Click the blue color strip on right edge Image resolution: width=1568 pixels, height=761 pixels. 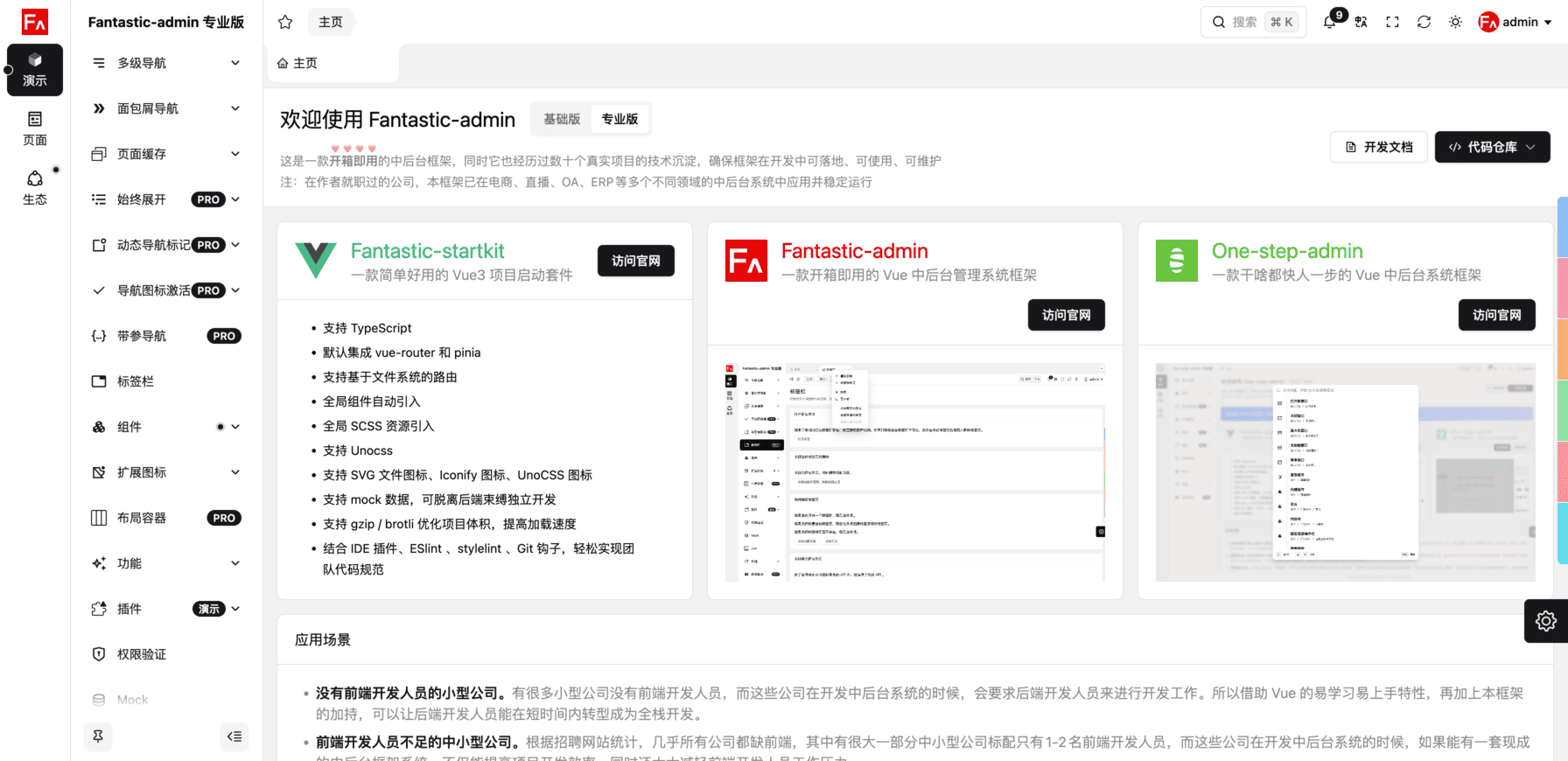[x=1562, y=227]
